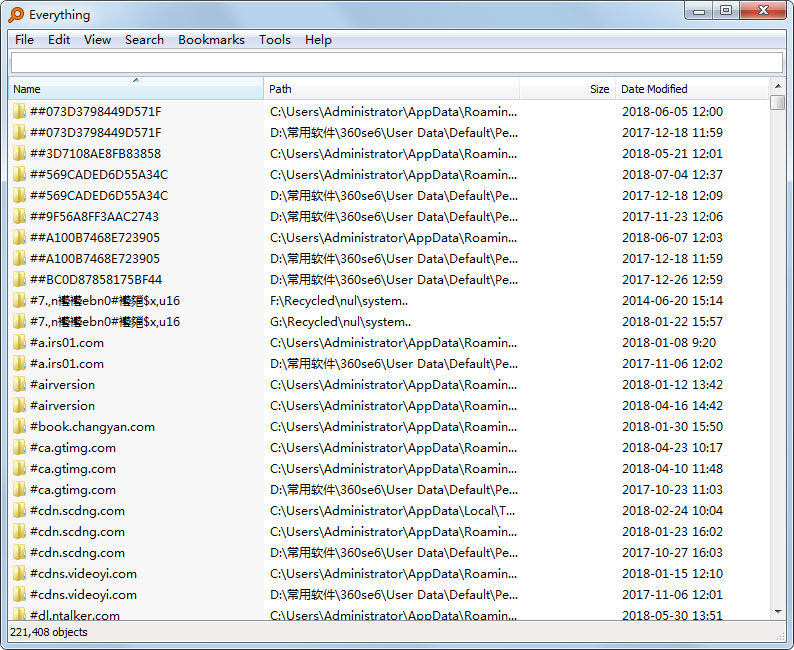
Task: Click folder icon of #cdn.scdng.com dated 2018-01-23
Action: coord(19,532)
